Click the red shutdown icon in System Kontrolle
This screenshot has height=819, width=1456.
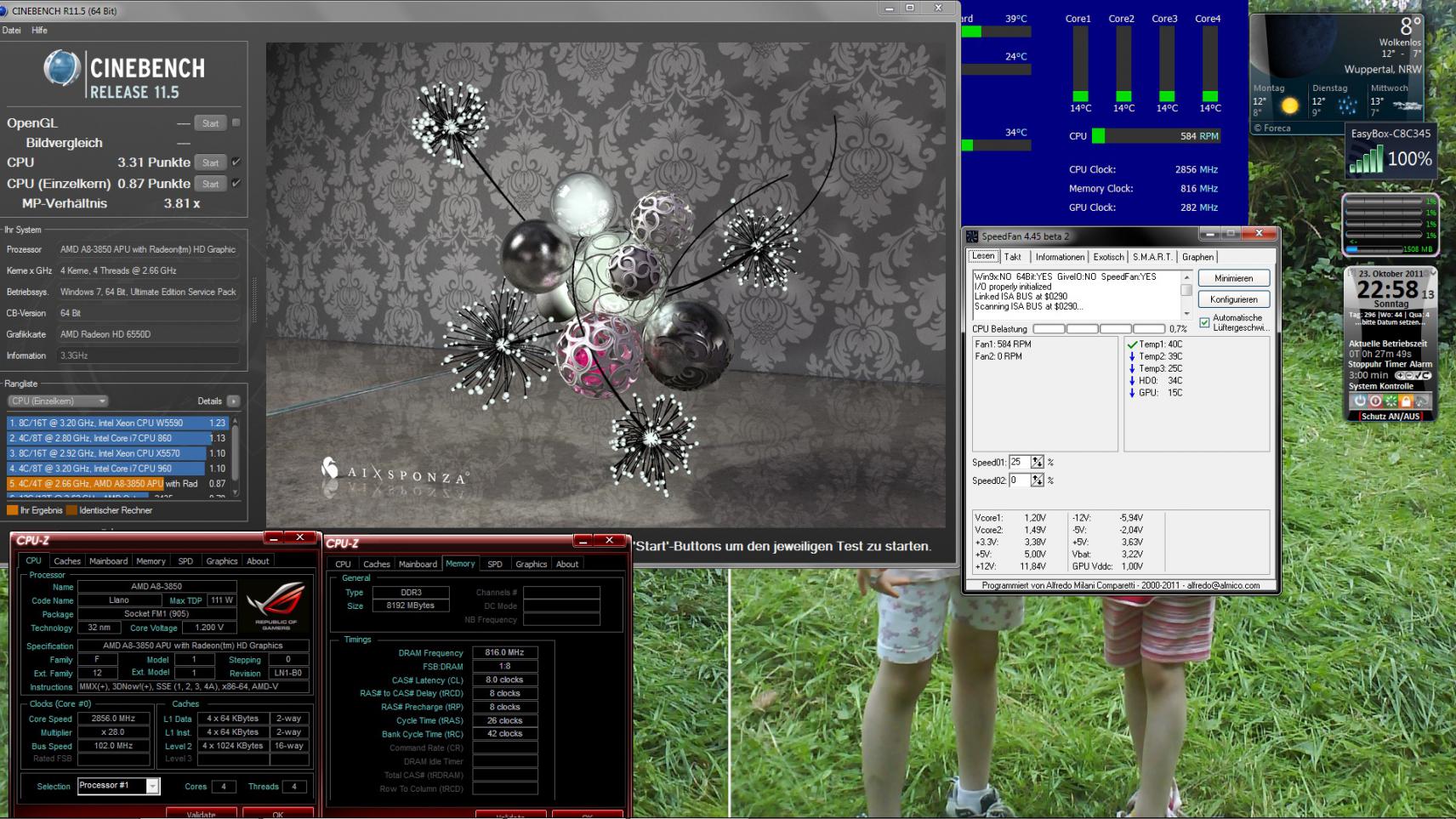point(1375,401)
